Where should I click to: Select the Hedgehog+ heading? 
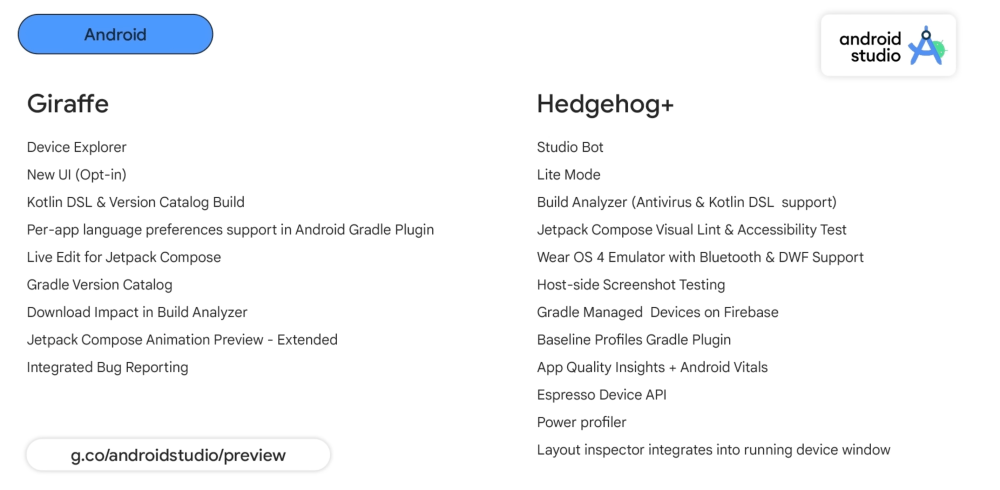tap(605, 103)
